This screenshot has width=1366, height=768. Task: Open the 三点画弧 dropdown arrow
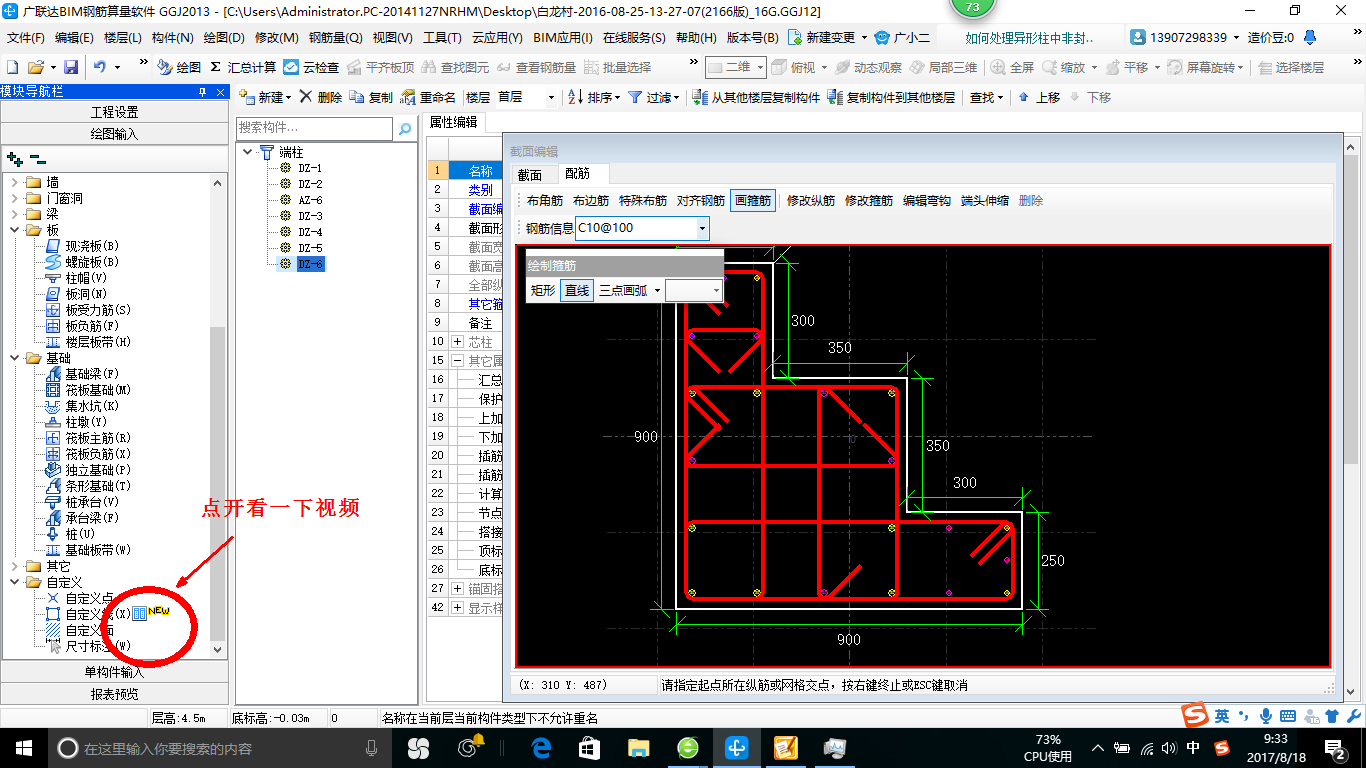[x=657, y=290]
